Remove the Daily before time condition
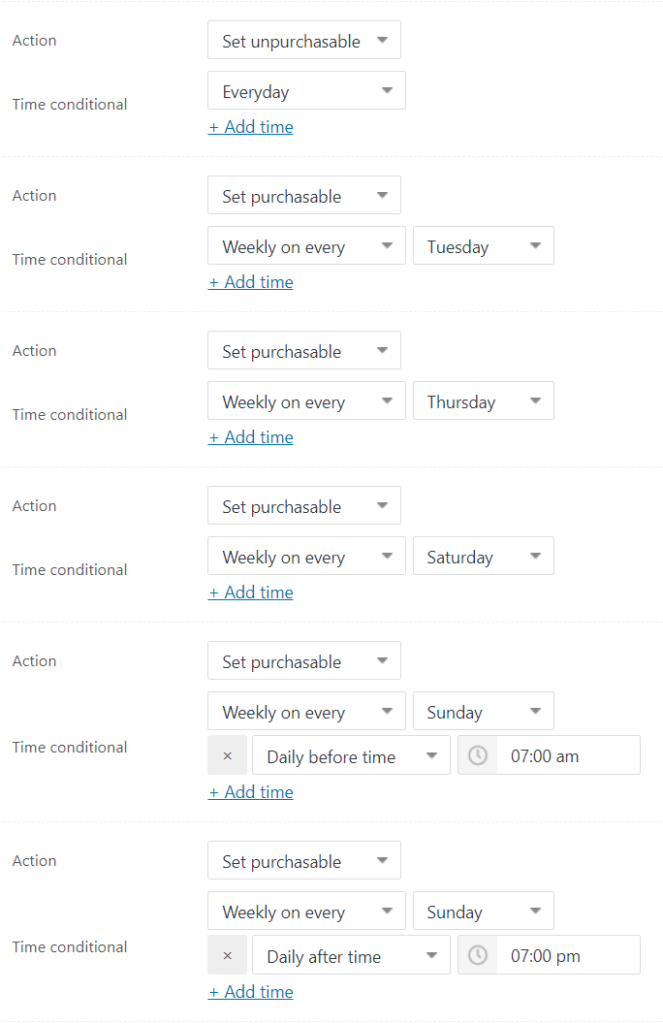 point(227,755)
